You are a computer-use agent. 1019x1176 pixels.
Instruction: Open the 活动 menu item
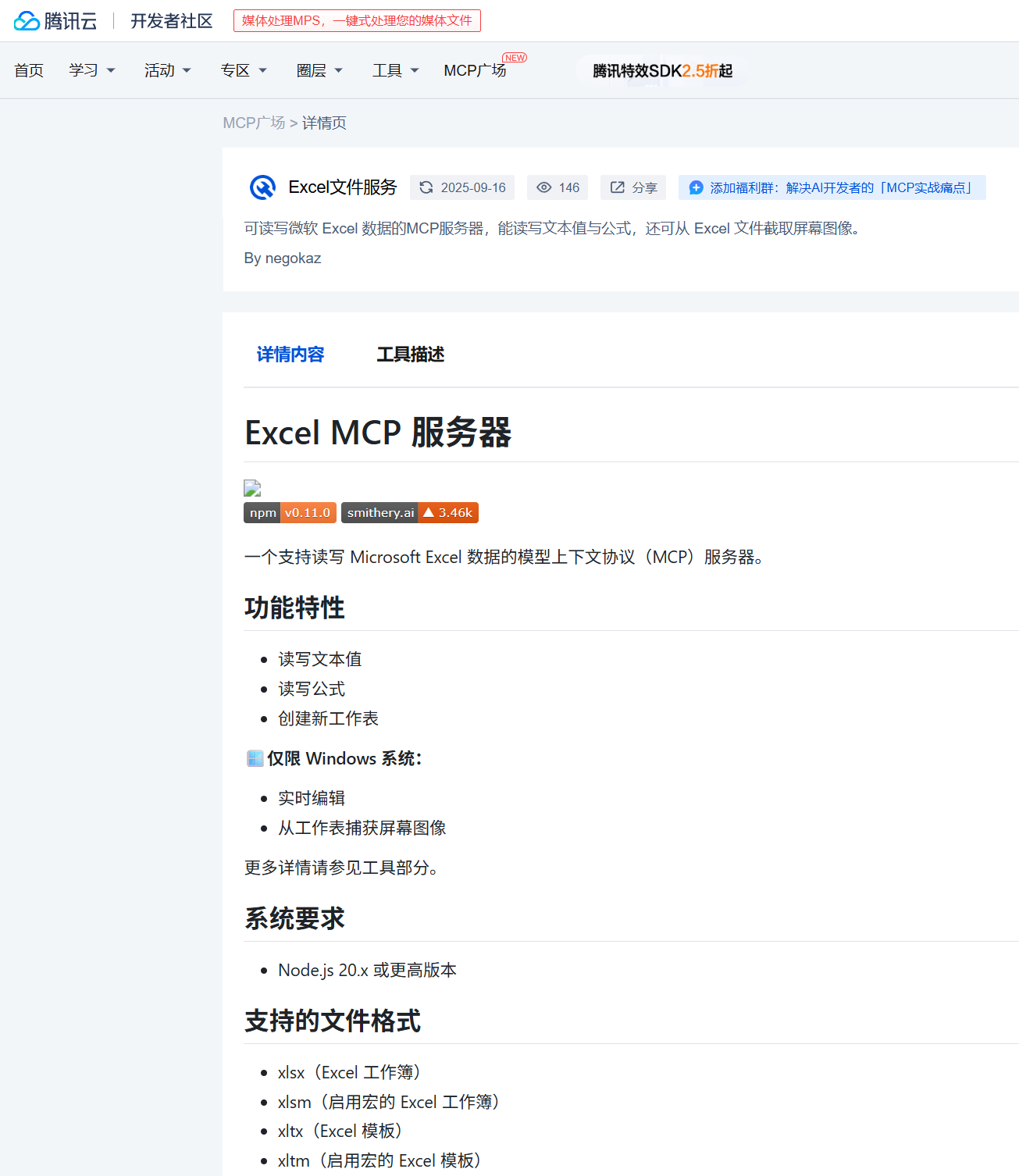pyautogui.click(x=167, y=70)
